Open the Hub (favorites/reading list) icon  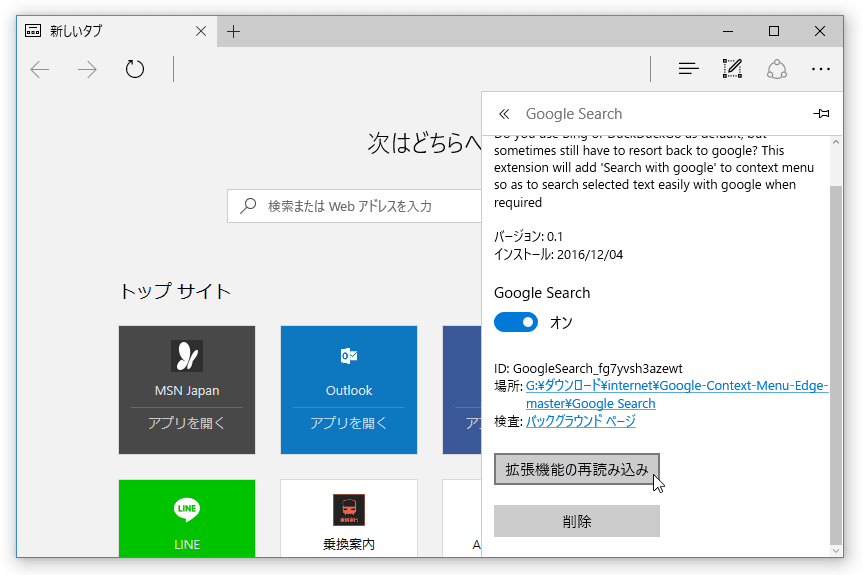[x=688, y=69]
